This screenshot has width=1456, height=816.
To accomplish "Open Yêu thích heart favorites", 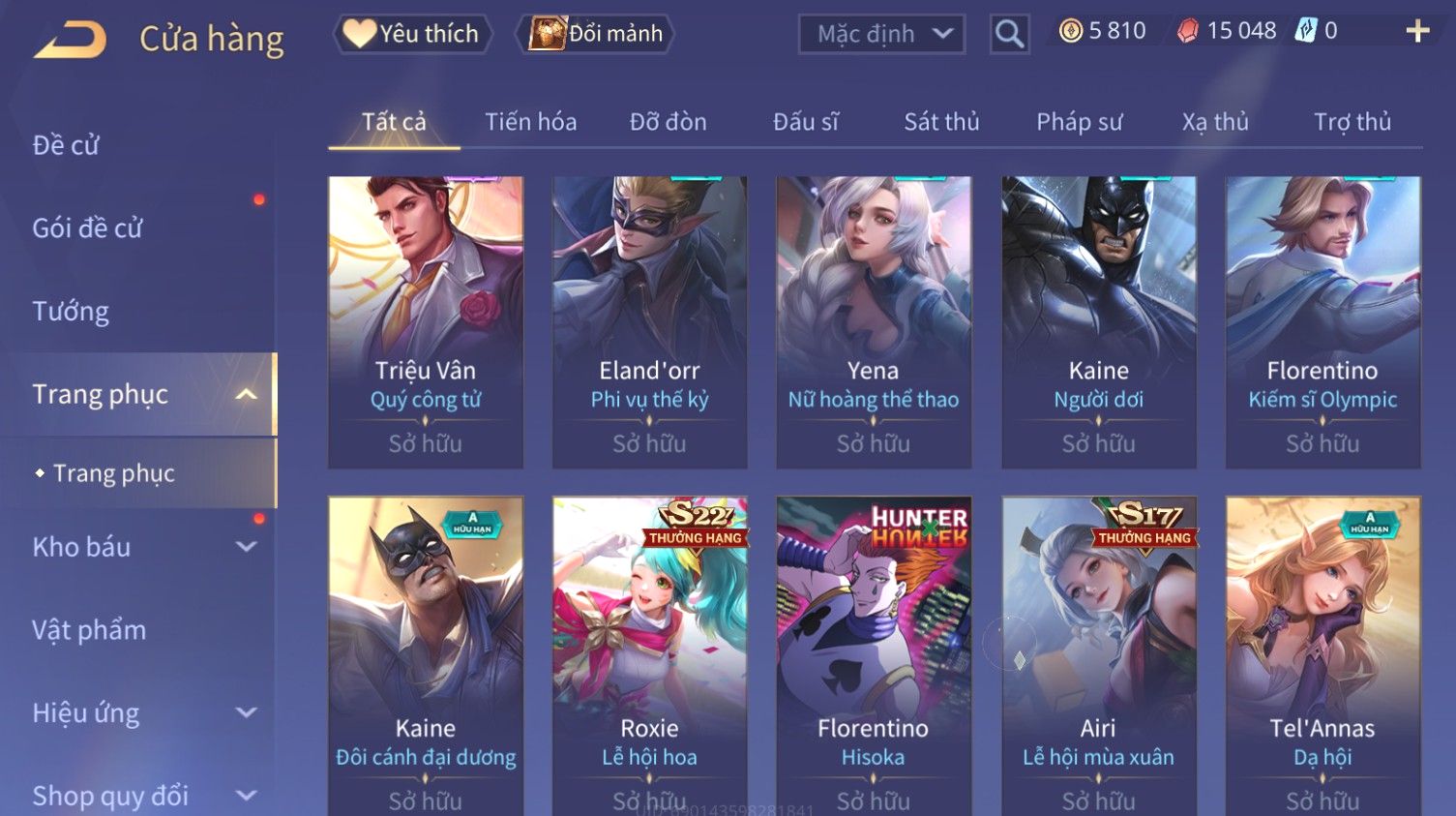I will click(x=413, y=34).
